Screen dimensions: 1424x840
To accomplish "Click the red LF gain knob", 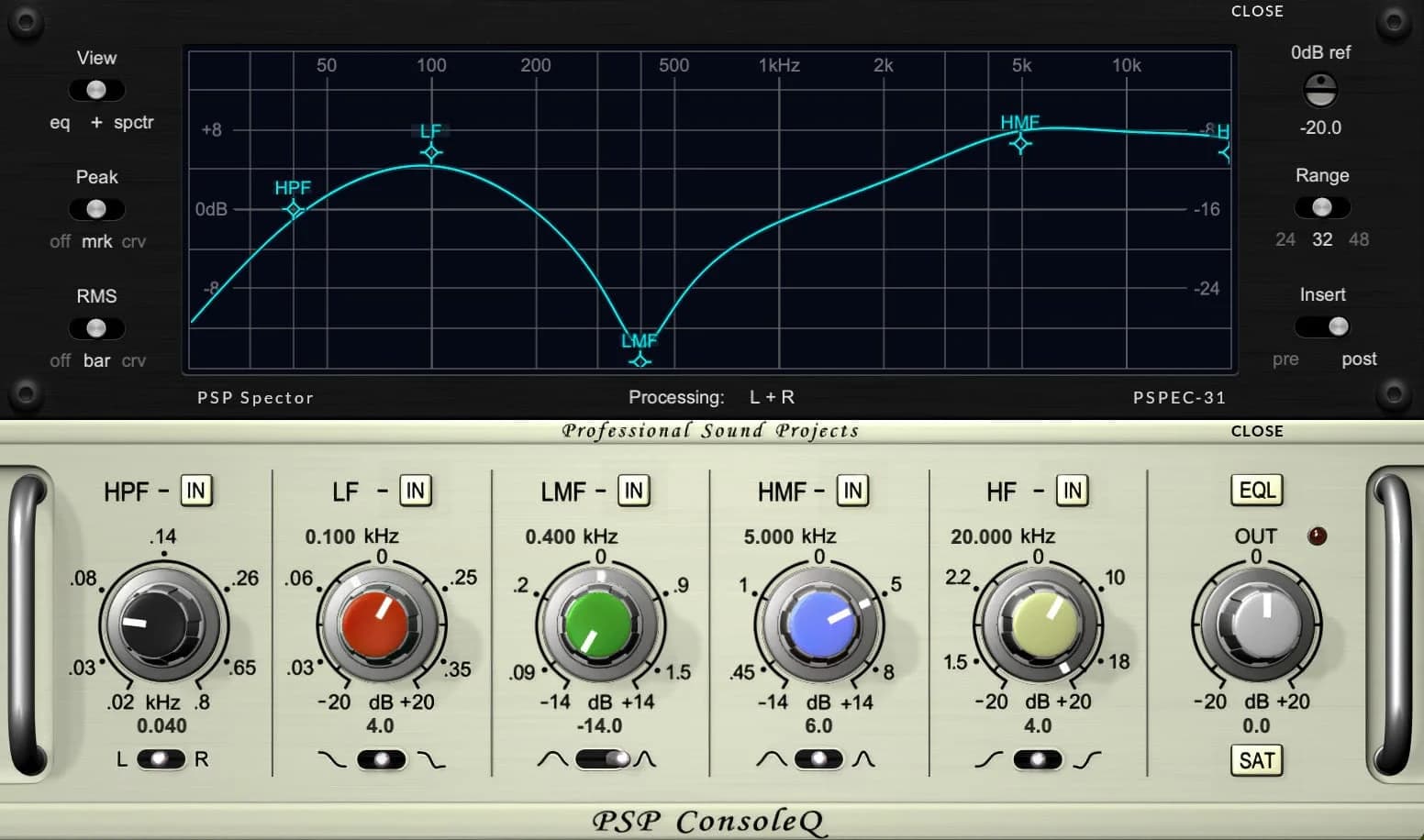I will coord(374,625).
